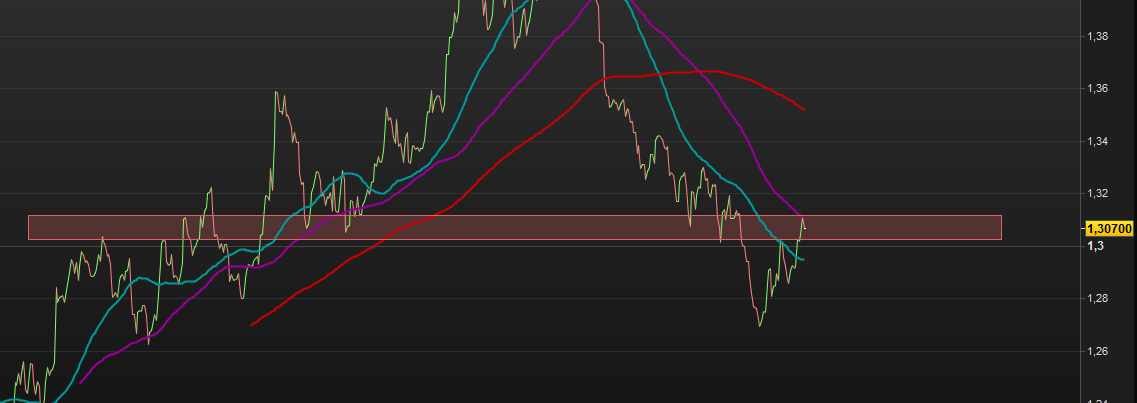Click the endpoint of the teal average line

pyautogui.click(x=803, y=259)
